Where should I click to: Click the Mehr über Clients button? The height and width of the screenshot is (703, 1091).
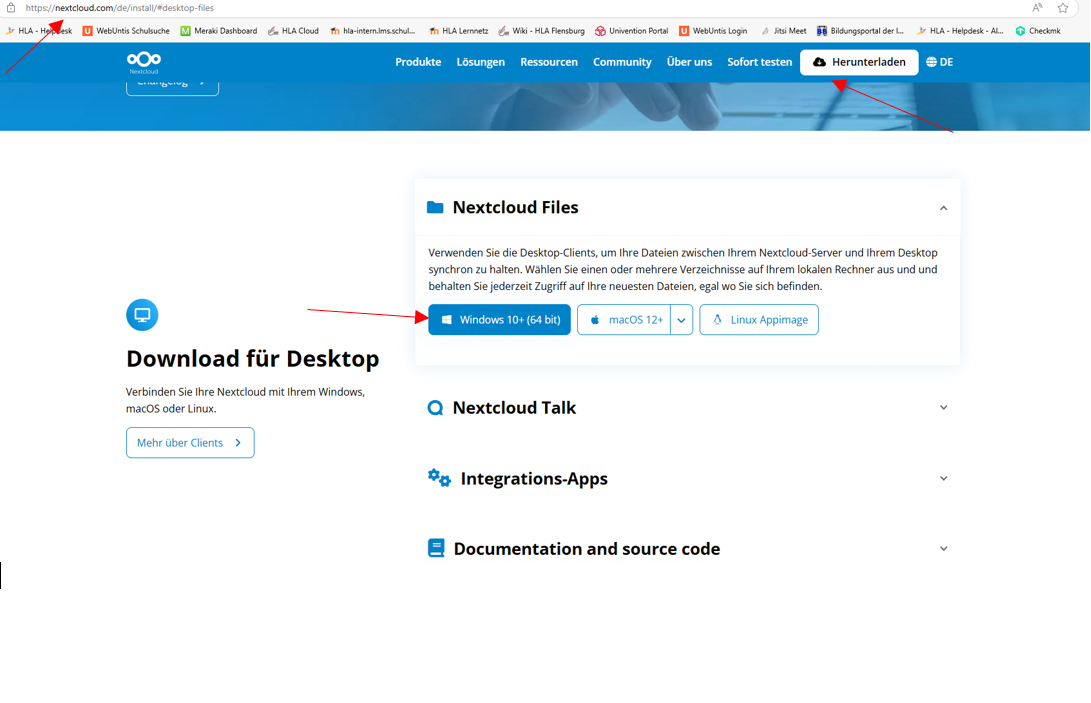(x=190, y=443)
